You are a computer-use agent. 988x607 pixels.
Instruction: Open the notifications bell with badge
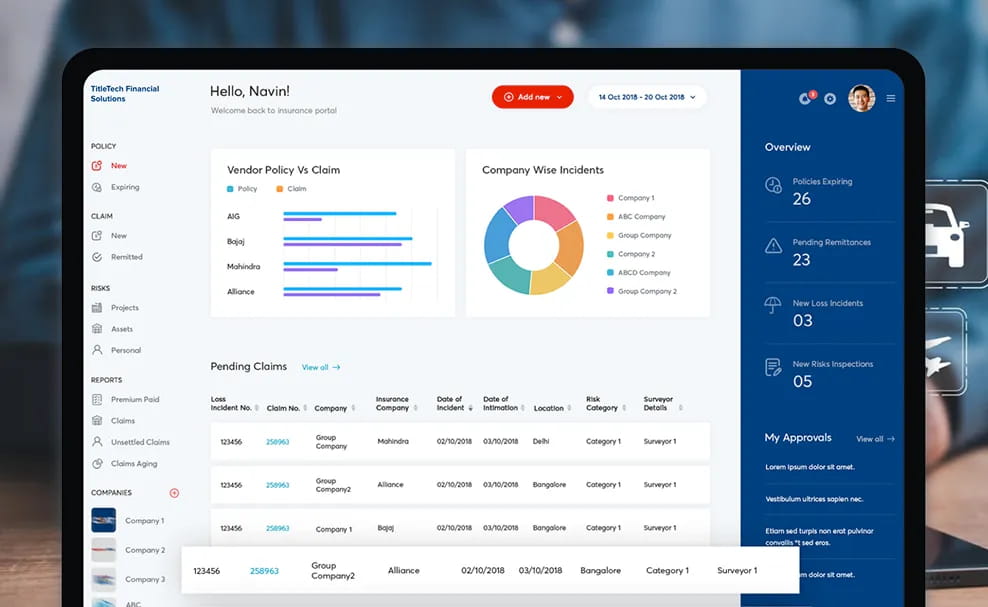click(806, 97)
